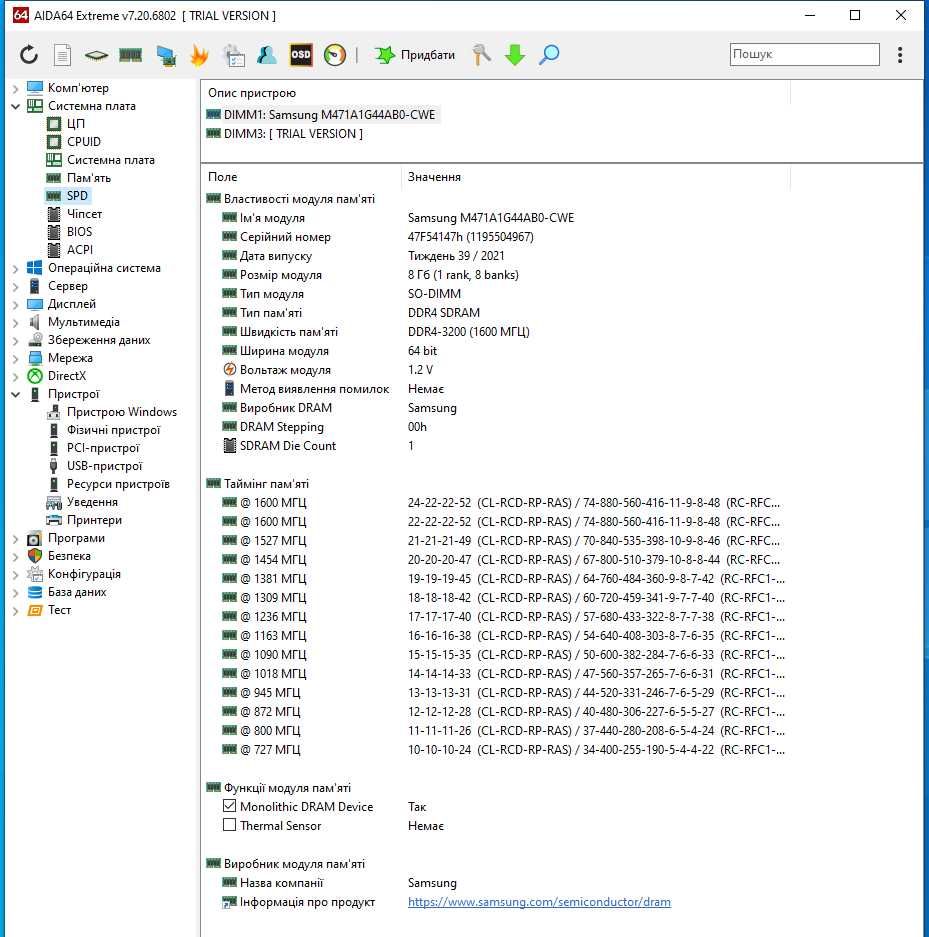Screen dimensions: 929x937
Task: Launch the flame stability test icon
Action: pos(199,55)
